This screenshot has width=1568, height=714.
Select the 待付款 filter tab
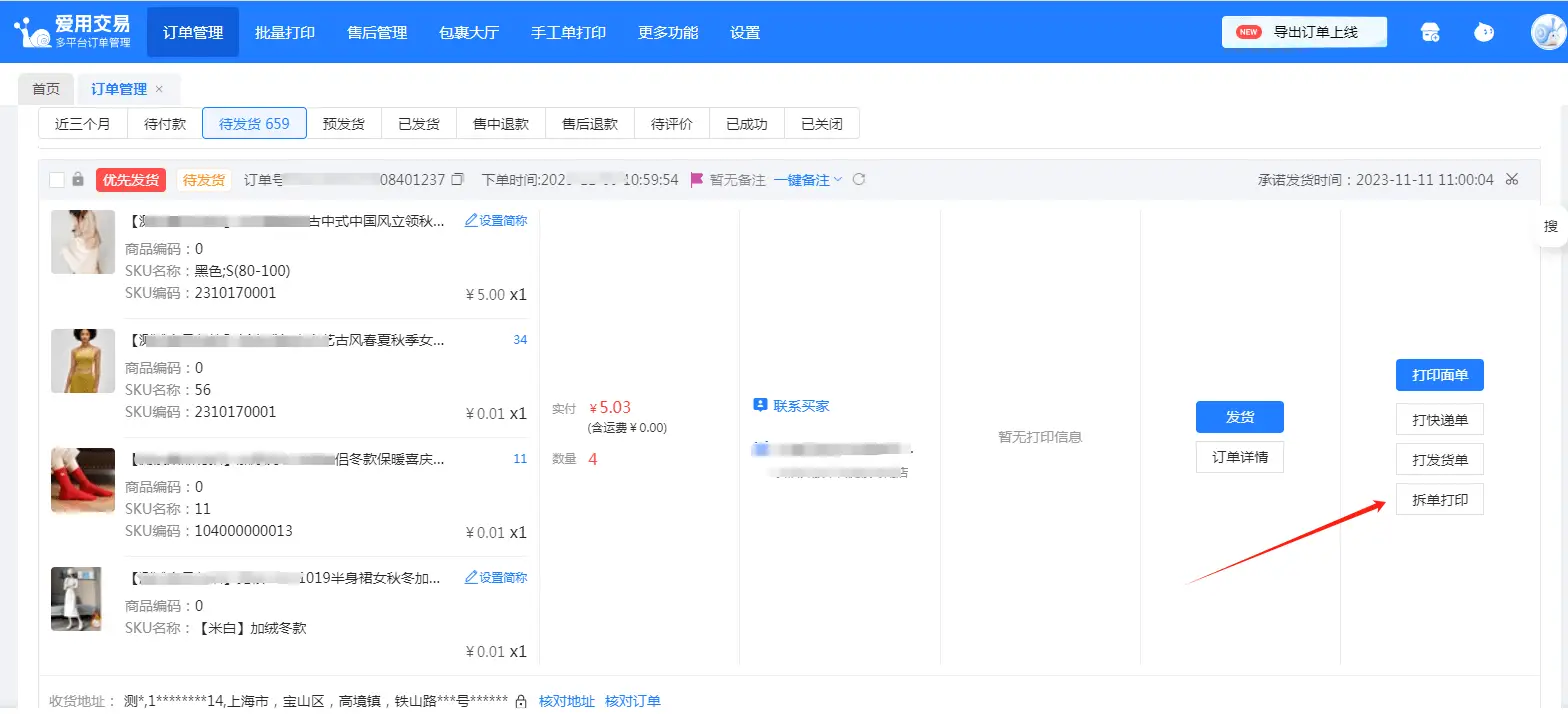pyautogui.click(x=165, y=124)
